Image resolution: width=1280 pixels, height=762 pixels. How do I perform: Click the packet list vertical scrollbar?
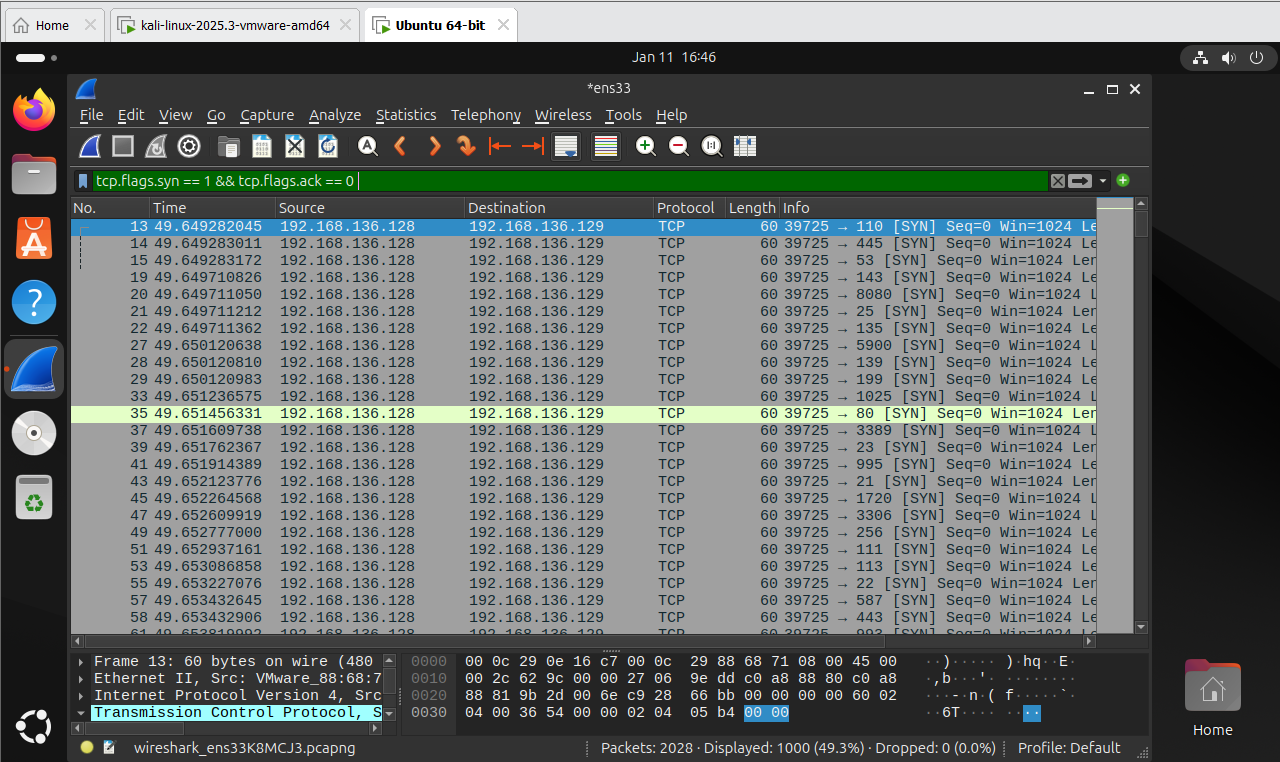[x=1141, y=417]
